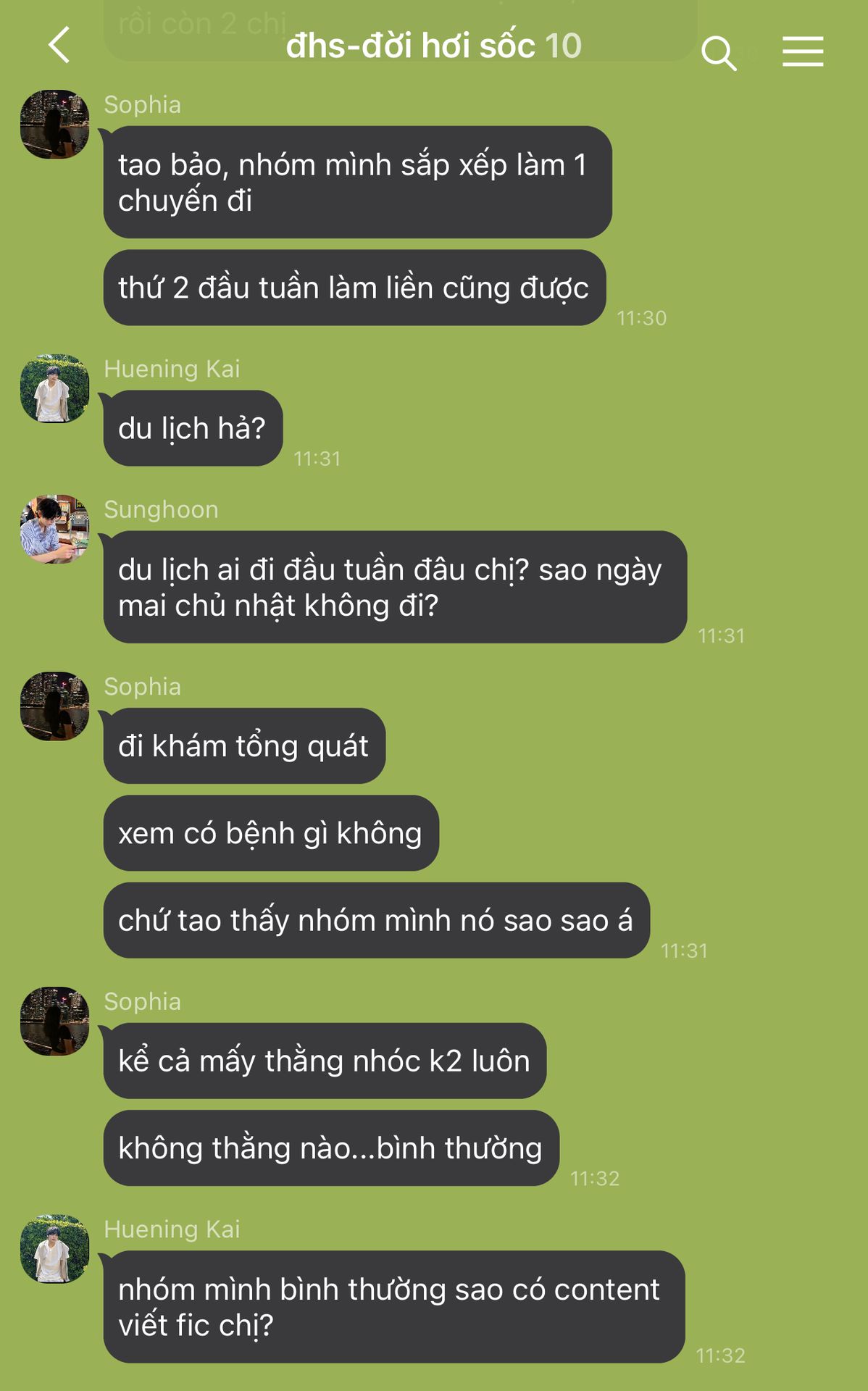Select 'nhóm mình bình thường sao có content' message
Screen dimensions: 868x1391
(x=394, y=1307)
